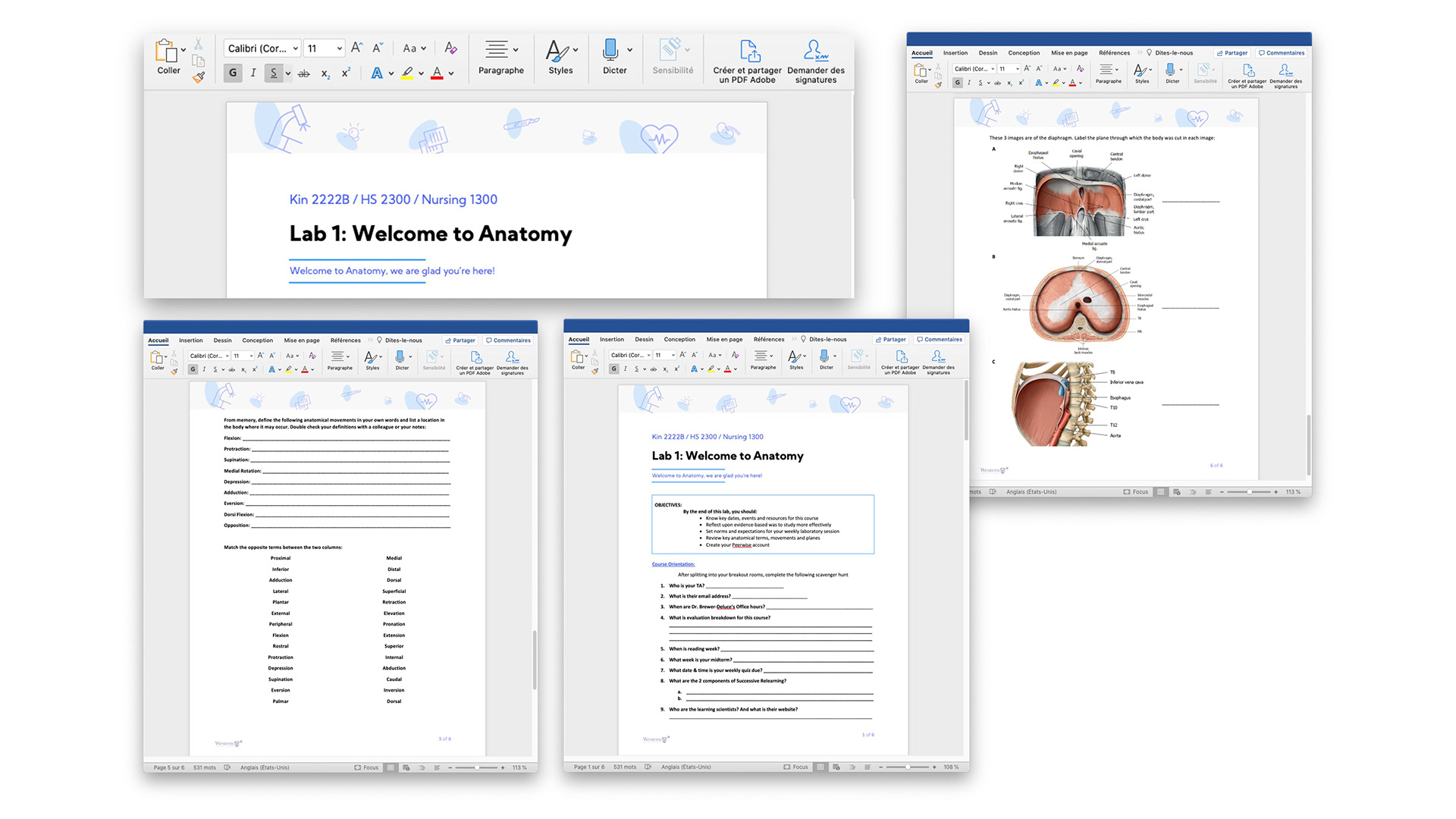Apply text effects A icon in enlarged ribbon

click(376, 74)
